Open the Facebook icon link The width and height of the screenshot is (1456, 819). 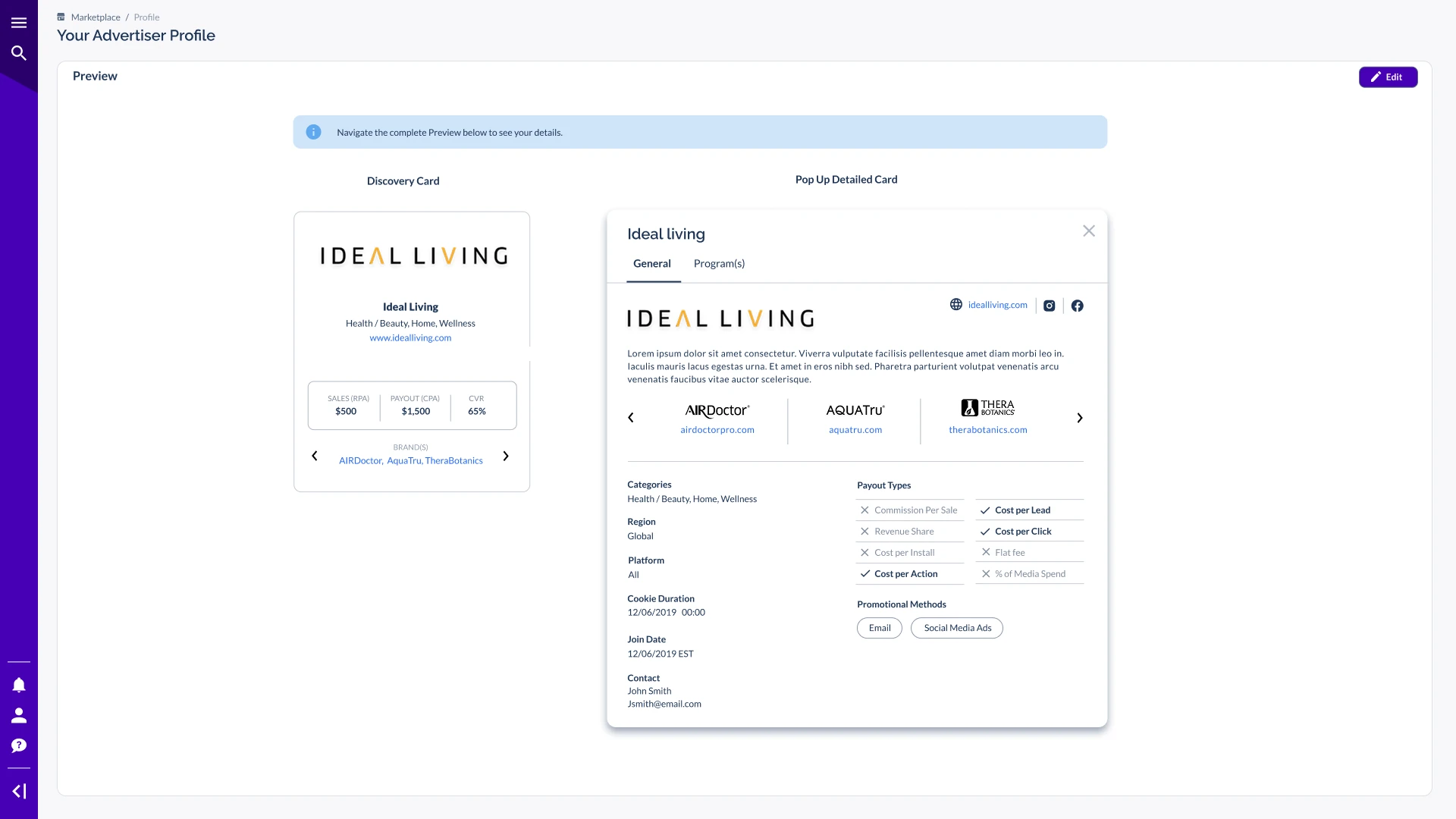tap(1078, 306)
